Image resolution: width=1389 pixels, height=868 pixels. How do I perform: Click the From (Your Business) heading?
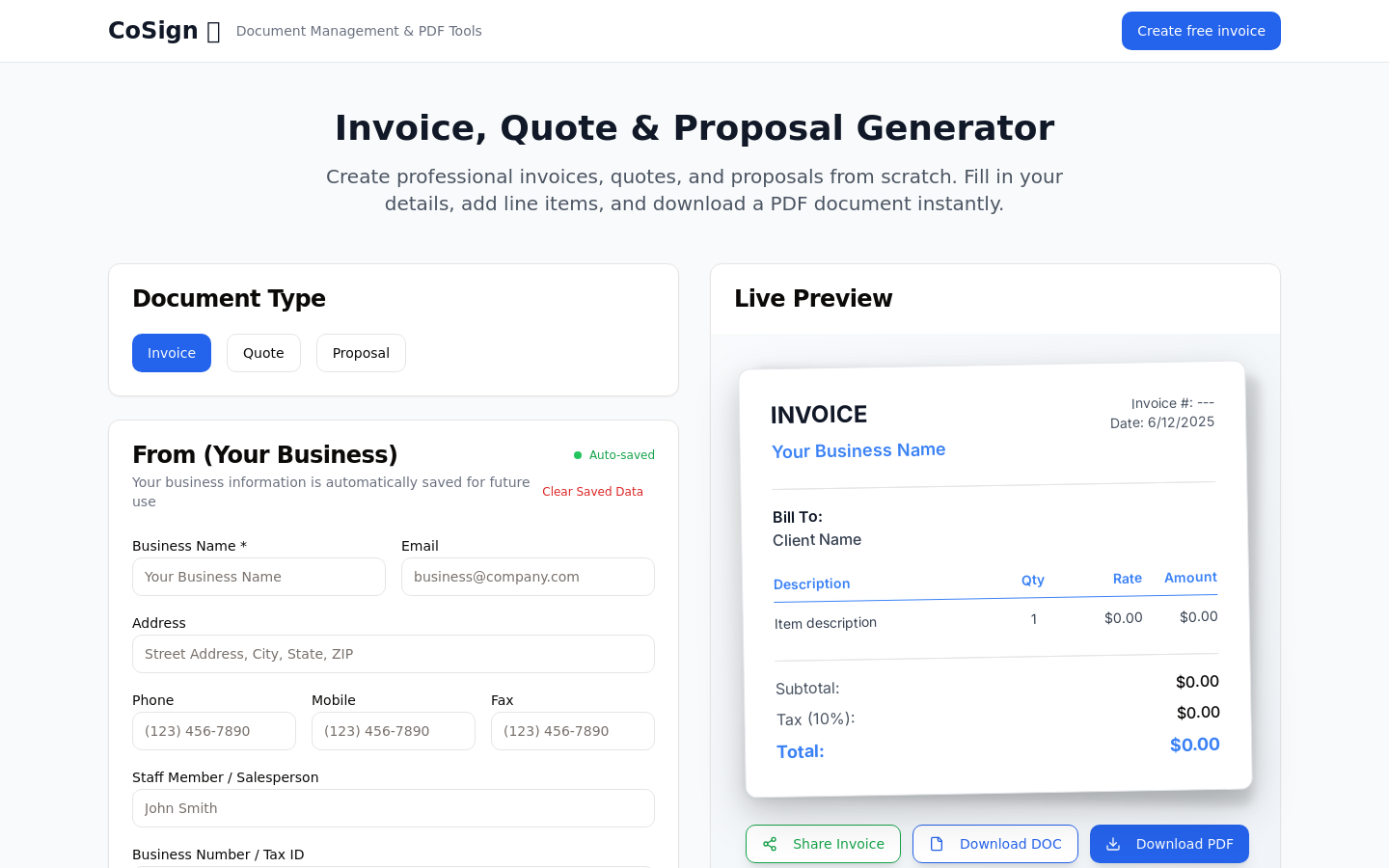pos(265,454)
